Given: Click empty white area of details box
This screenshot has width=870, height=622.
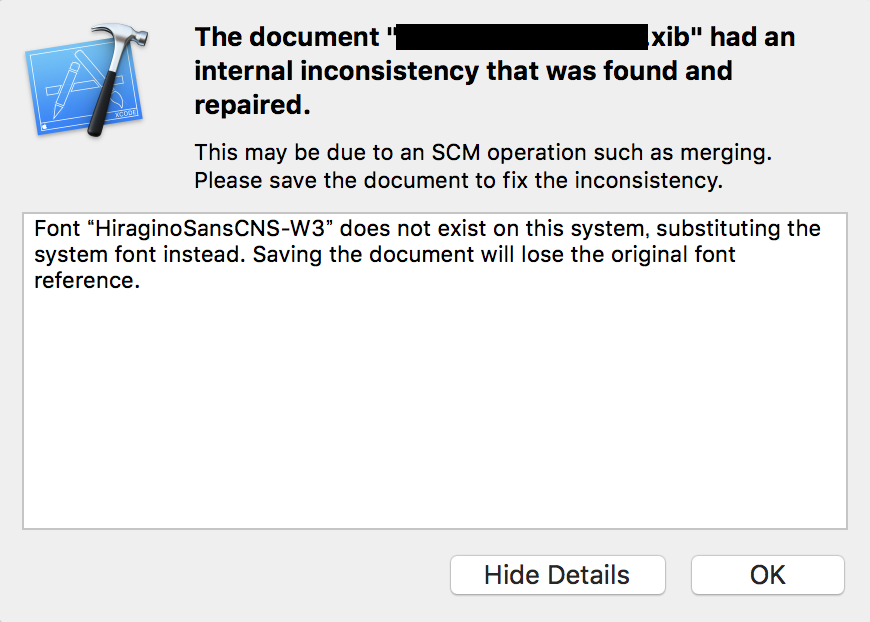Looking at the screenshot, I should 435,411.
